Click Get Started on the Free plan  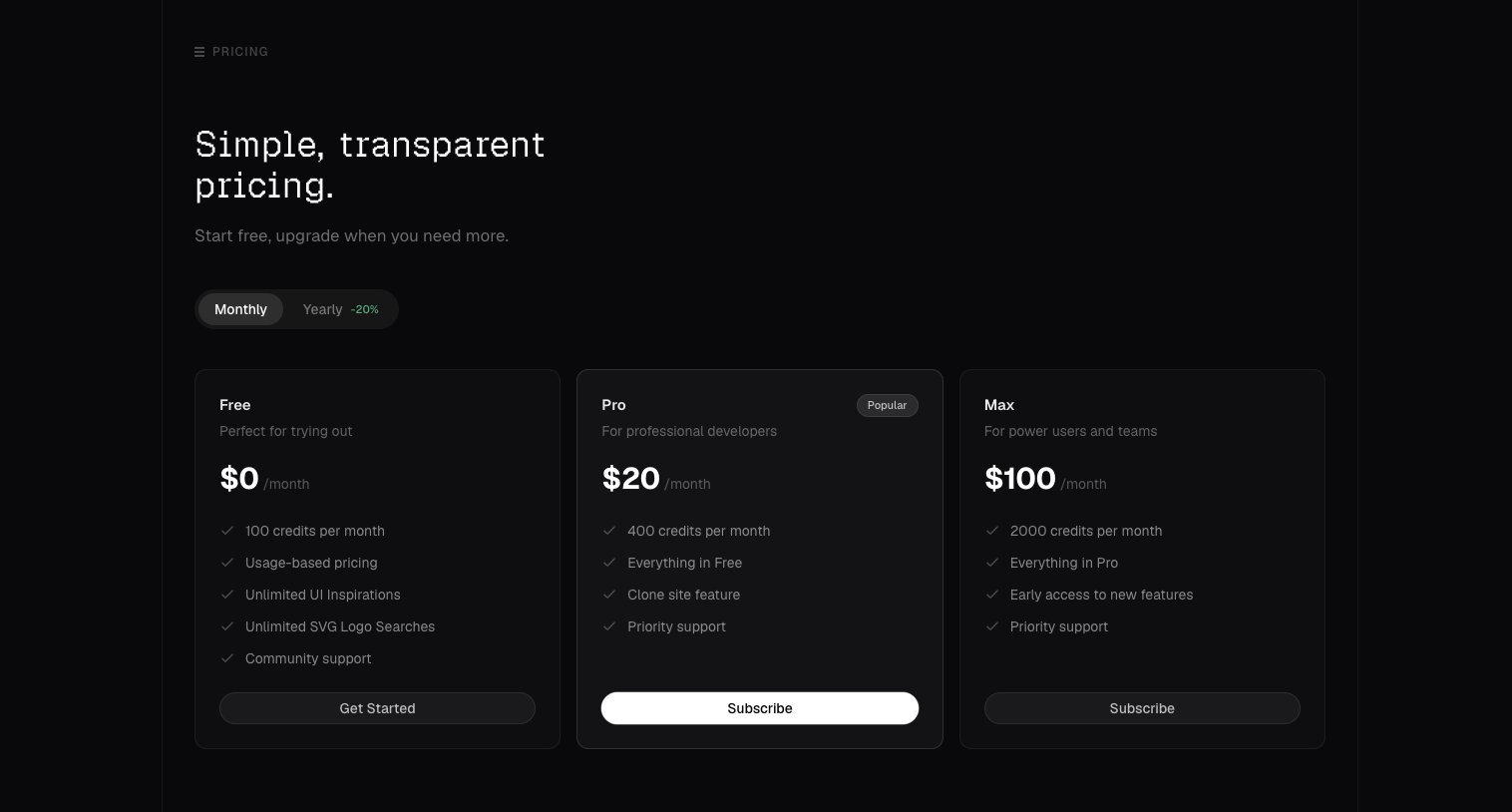click(377, 708)
